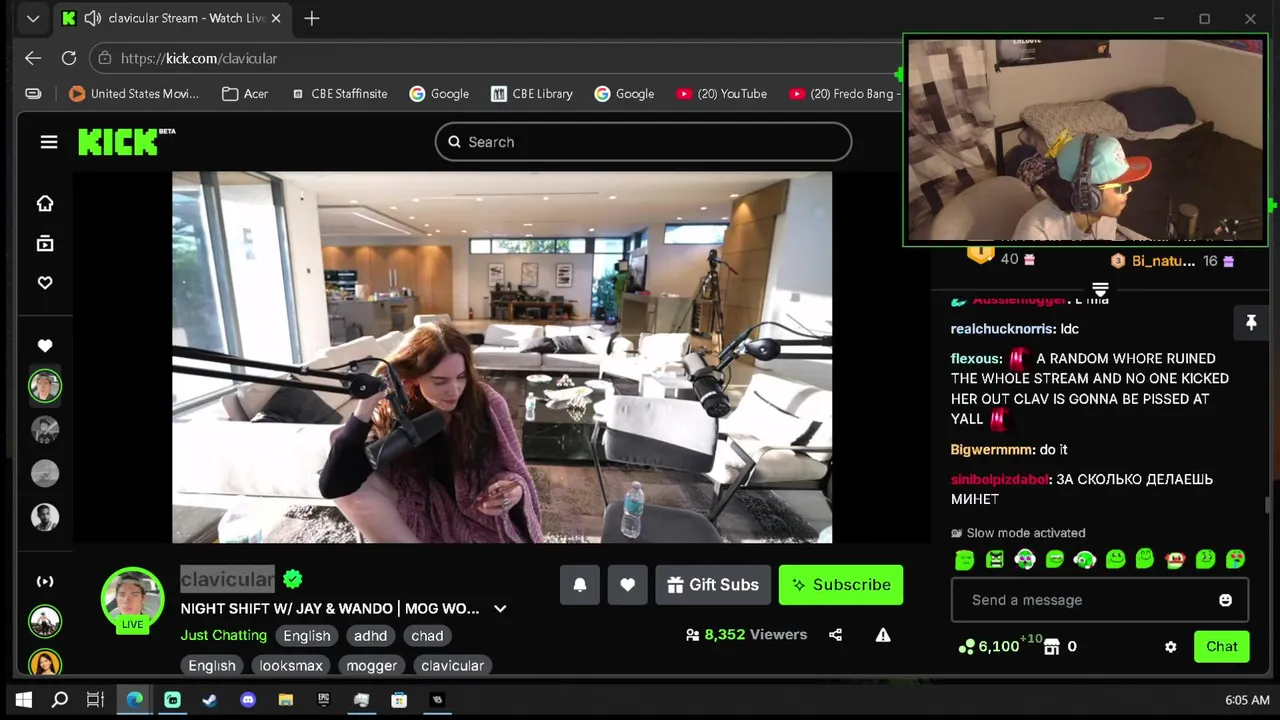The width and height of the screenshot is (1280, 720).
Task: Open a new browser tab
Action: click(312, 18)
